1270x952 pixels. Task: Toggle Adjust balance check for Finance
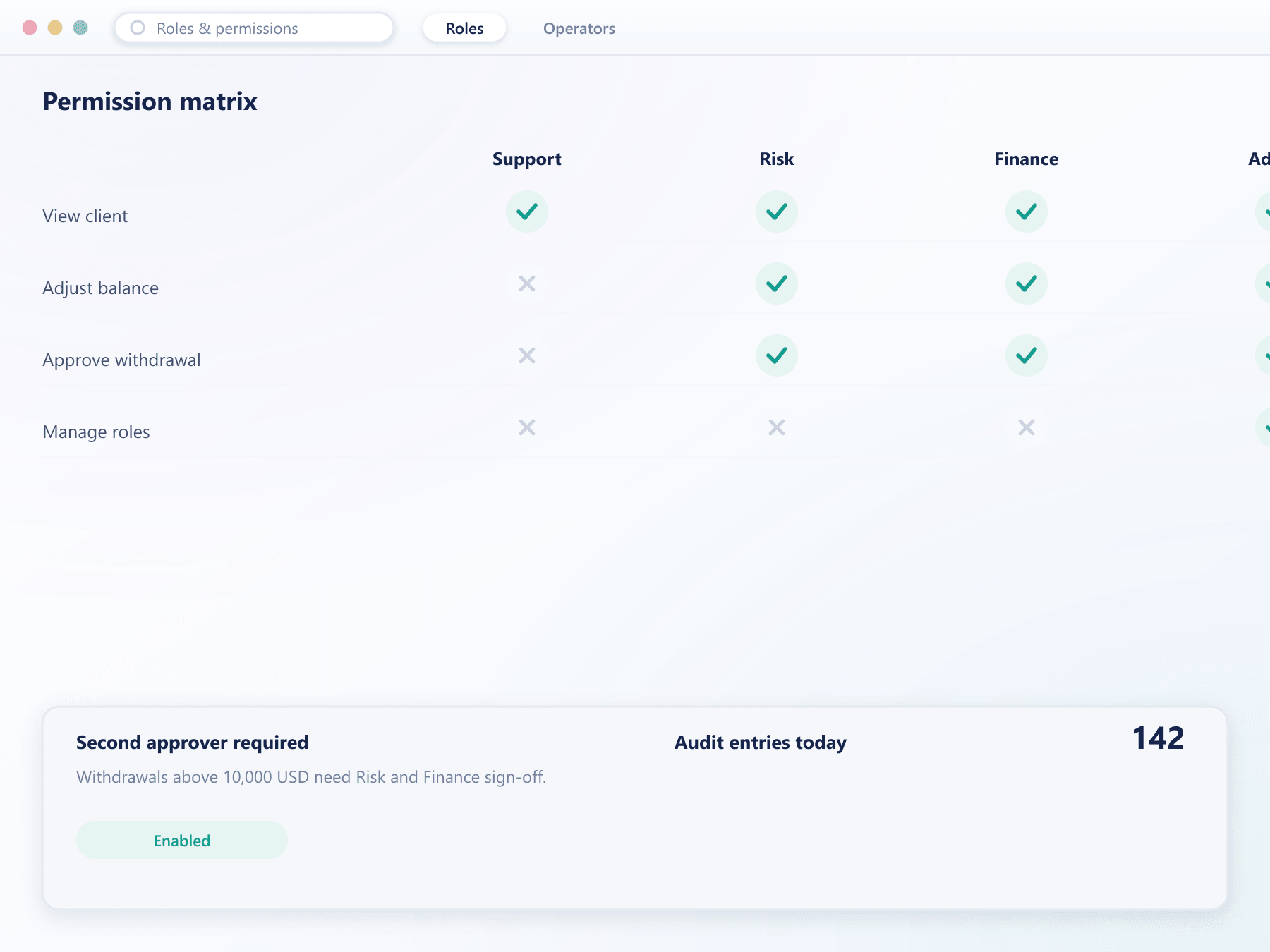tap(1027, 283)
